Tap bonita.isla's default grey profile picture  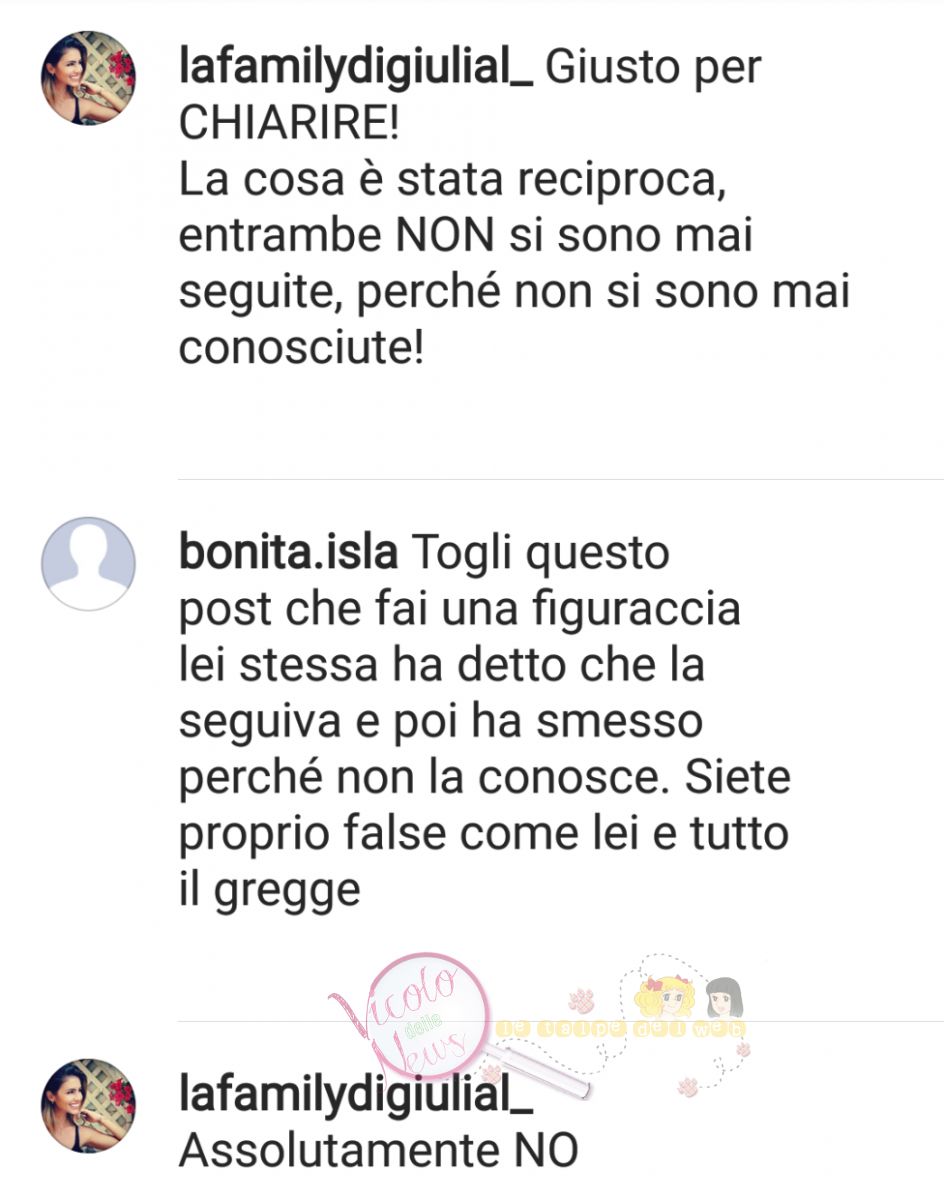(x=88, y=563)
